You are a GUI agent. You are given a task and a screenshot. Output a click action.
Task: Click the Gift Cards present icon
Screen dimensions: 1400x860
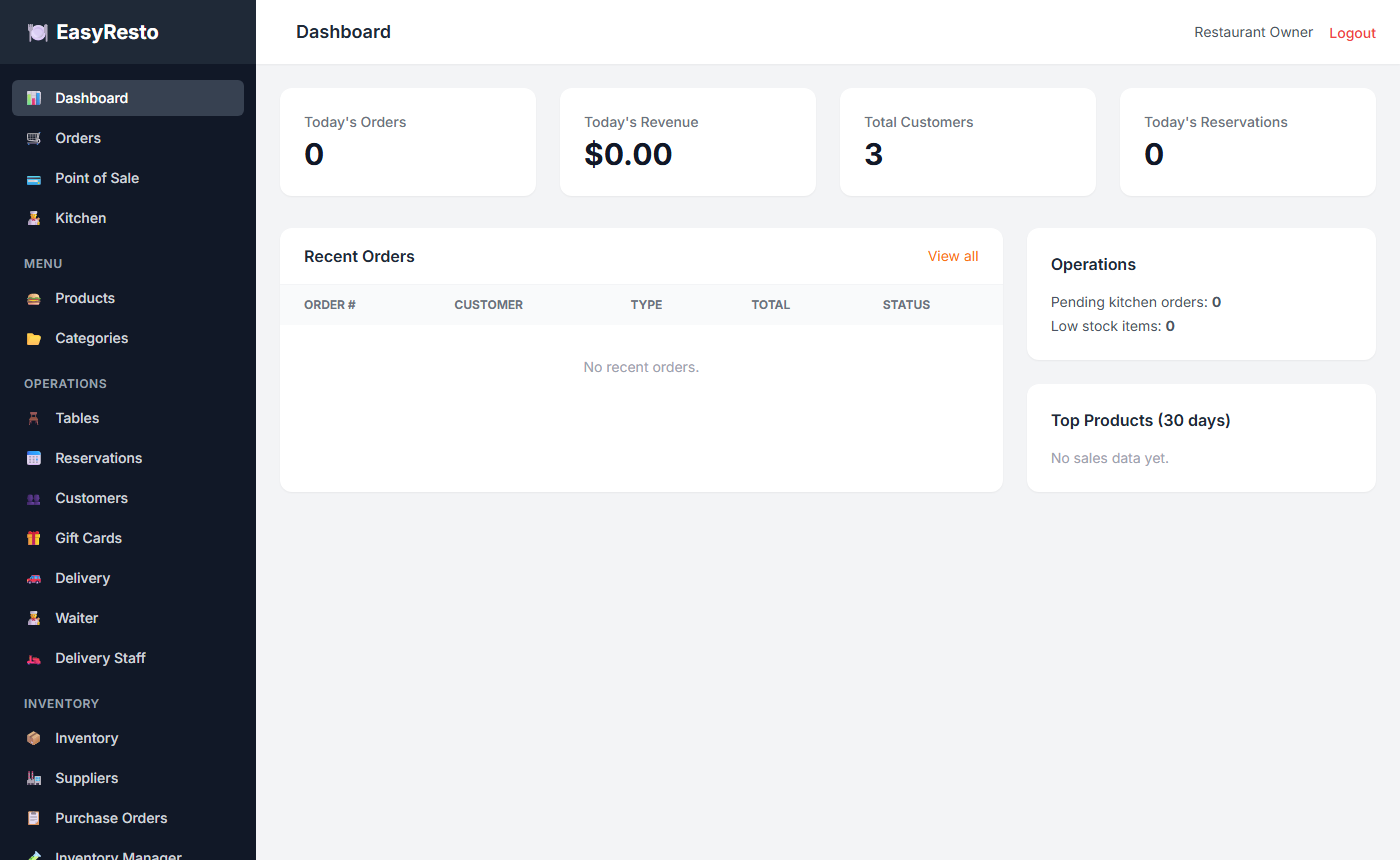(x=34, y=538)
